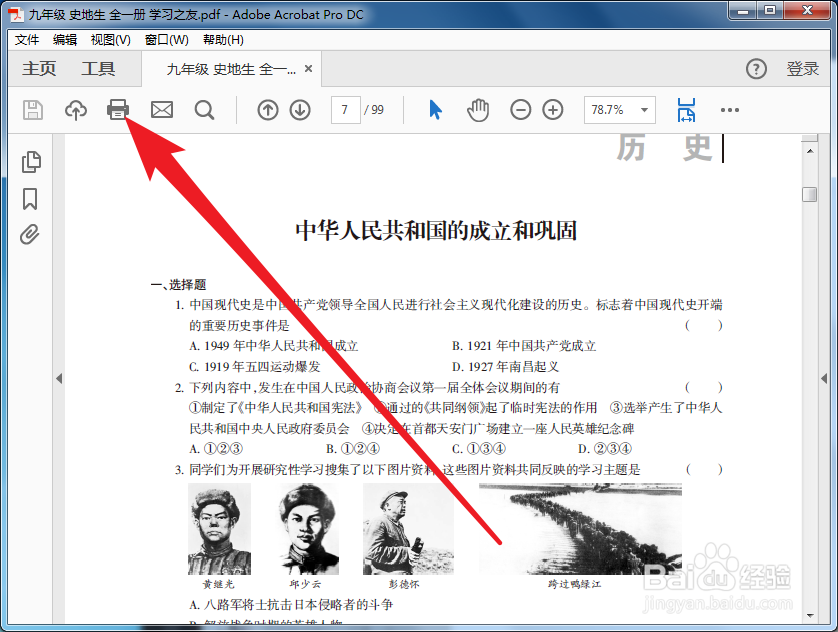Image resolution: width=838 pixels, height=632 pixels.
Task: Click the 登录 sign-in button
Action: (x=803, y=69)
